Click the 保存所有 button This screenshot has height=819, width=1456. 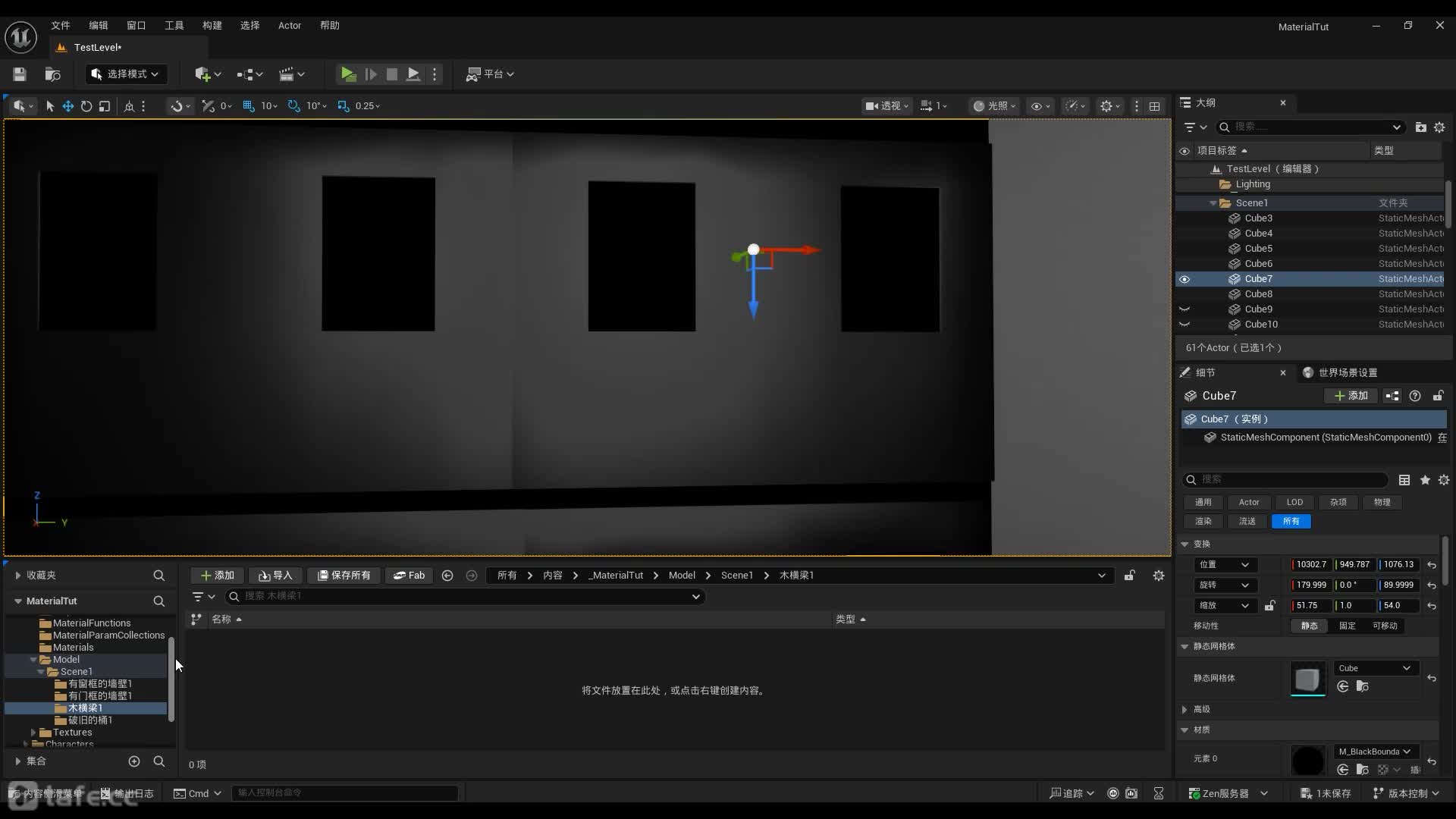[344, 575]
